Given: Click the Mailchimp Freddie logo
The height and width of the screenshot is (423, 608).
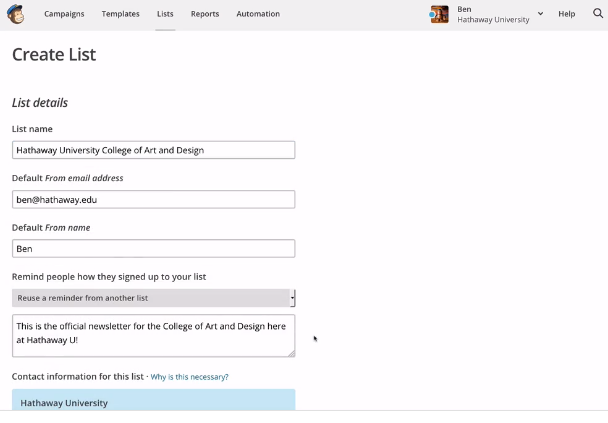Looking at the screenshot, I should pos(15,14).
